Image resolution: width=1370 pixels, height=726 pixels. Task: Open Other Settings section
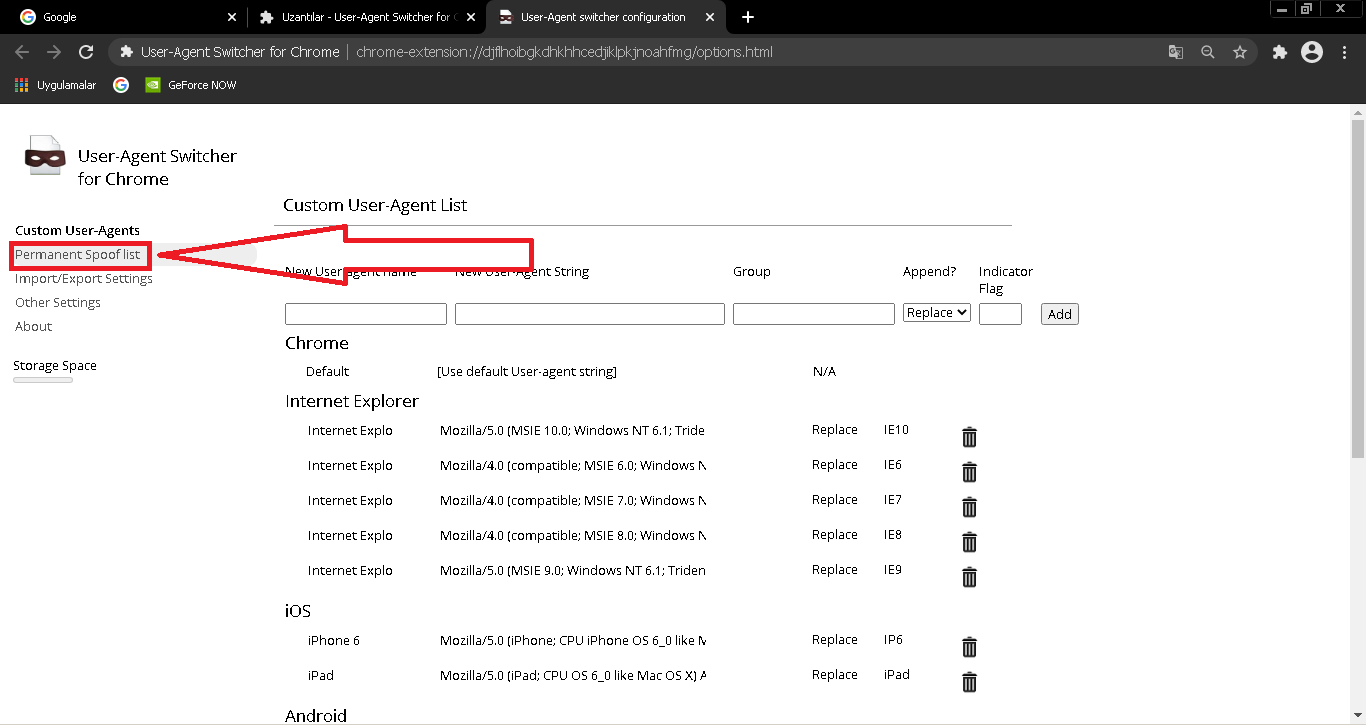click(58, 303)
